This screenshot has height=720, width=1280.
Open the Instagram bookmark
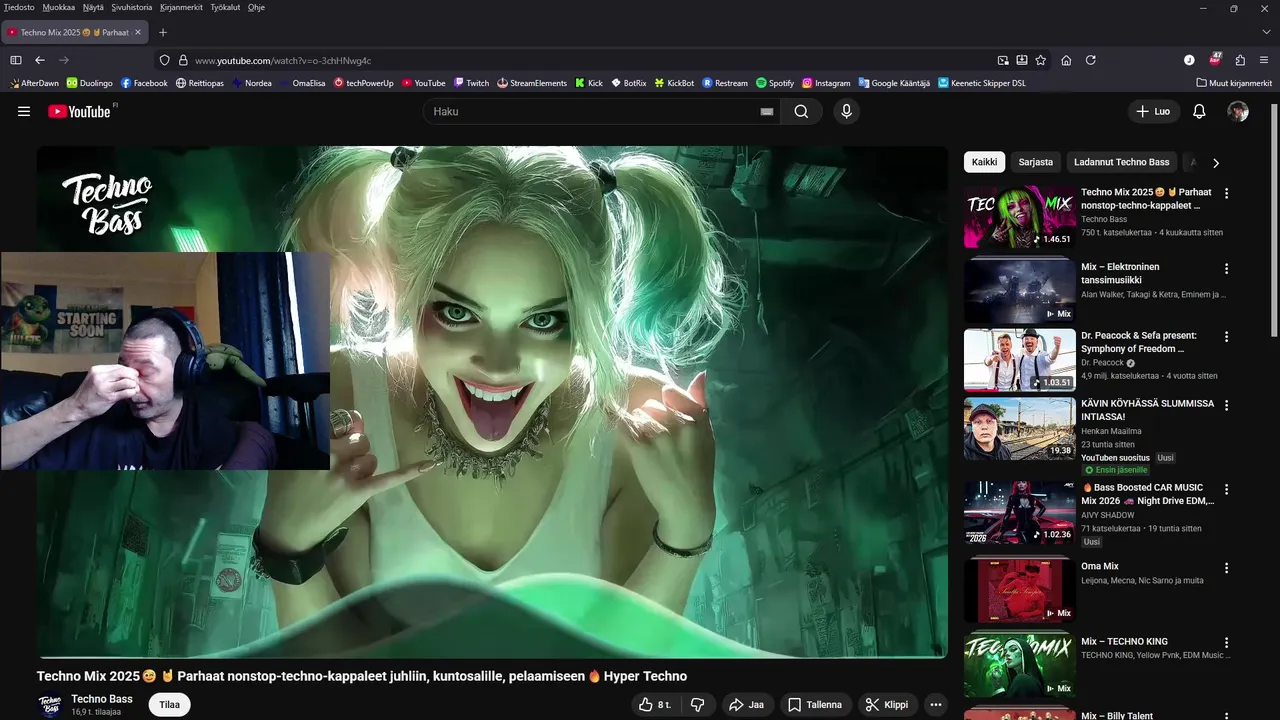tap(826, 83)
